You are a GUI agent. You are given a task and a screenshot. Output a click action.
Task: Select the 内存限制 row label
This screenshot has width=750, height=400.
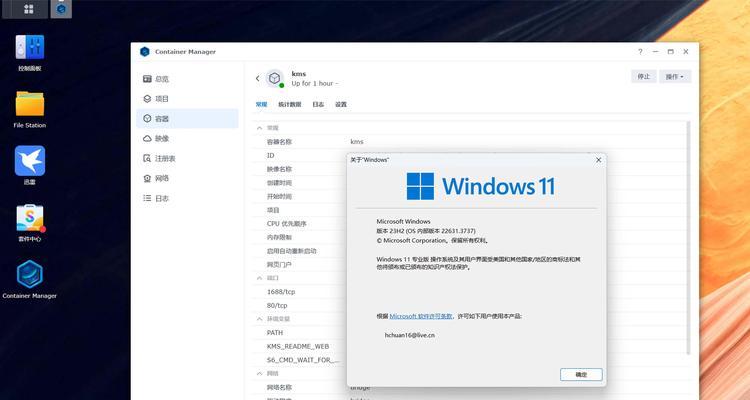coord(279,237)
